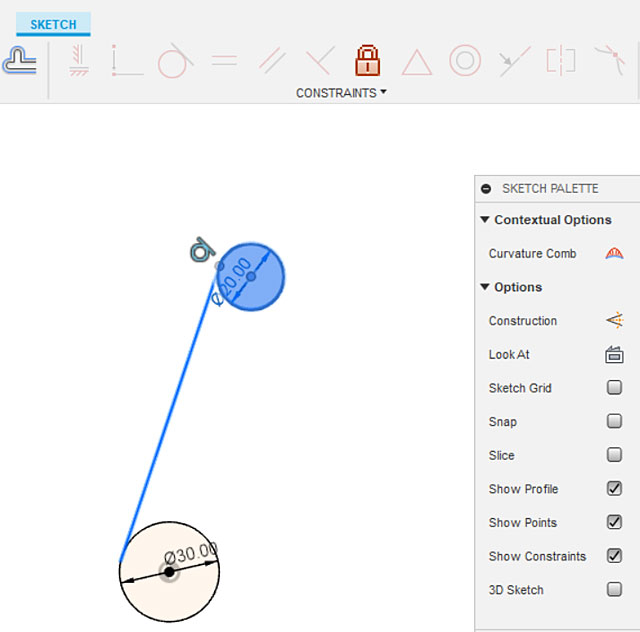Turn on the Snap checkbox
The height and width of the screenshot is (632, 640).
click(x=614, y=422)
